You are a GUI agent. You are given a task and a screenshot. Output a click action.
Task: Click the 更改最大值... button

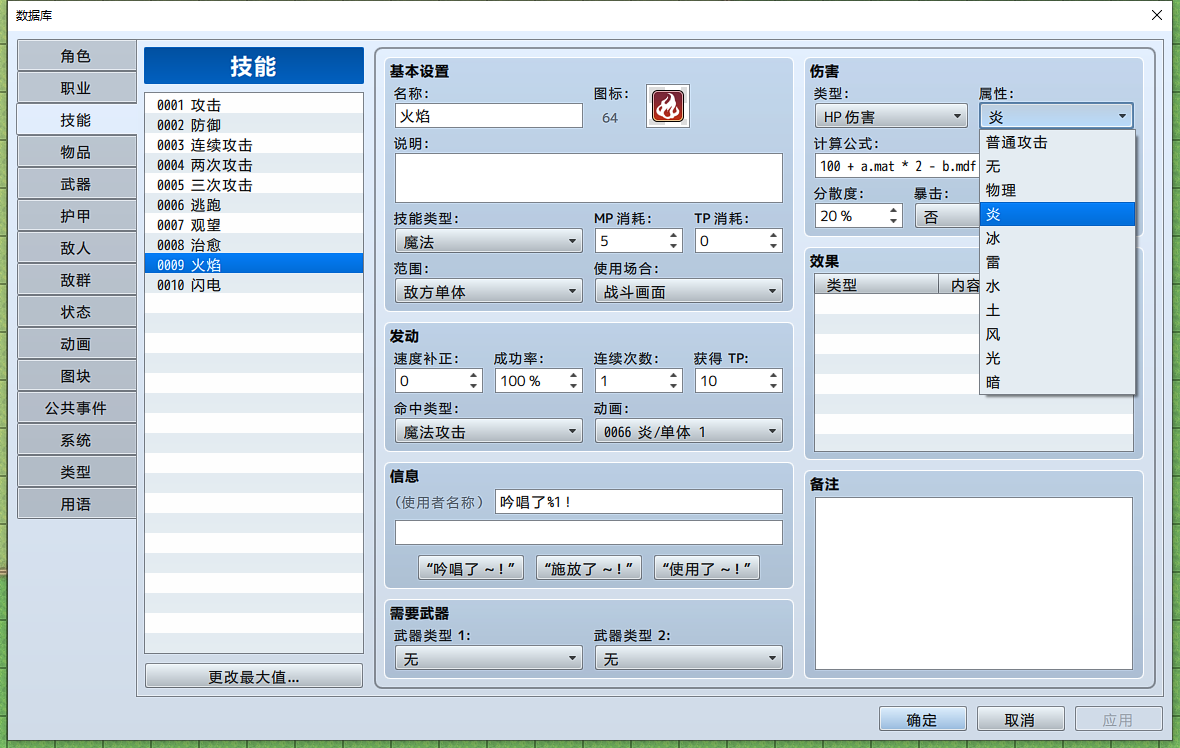tap(254, 677)
